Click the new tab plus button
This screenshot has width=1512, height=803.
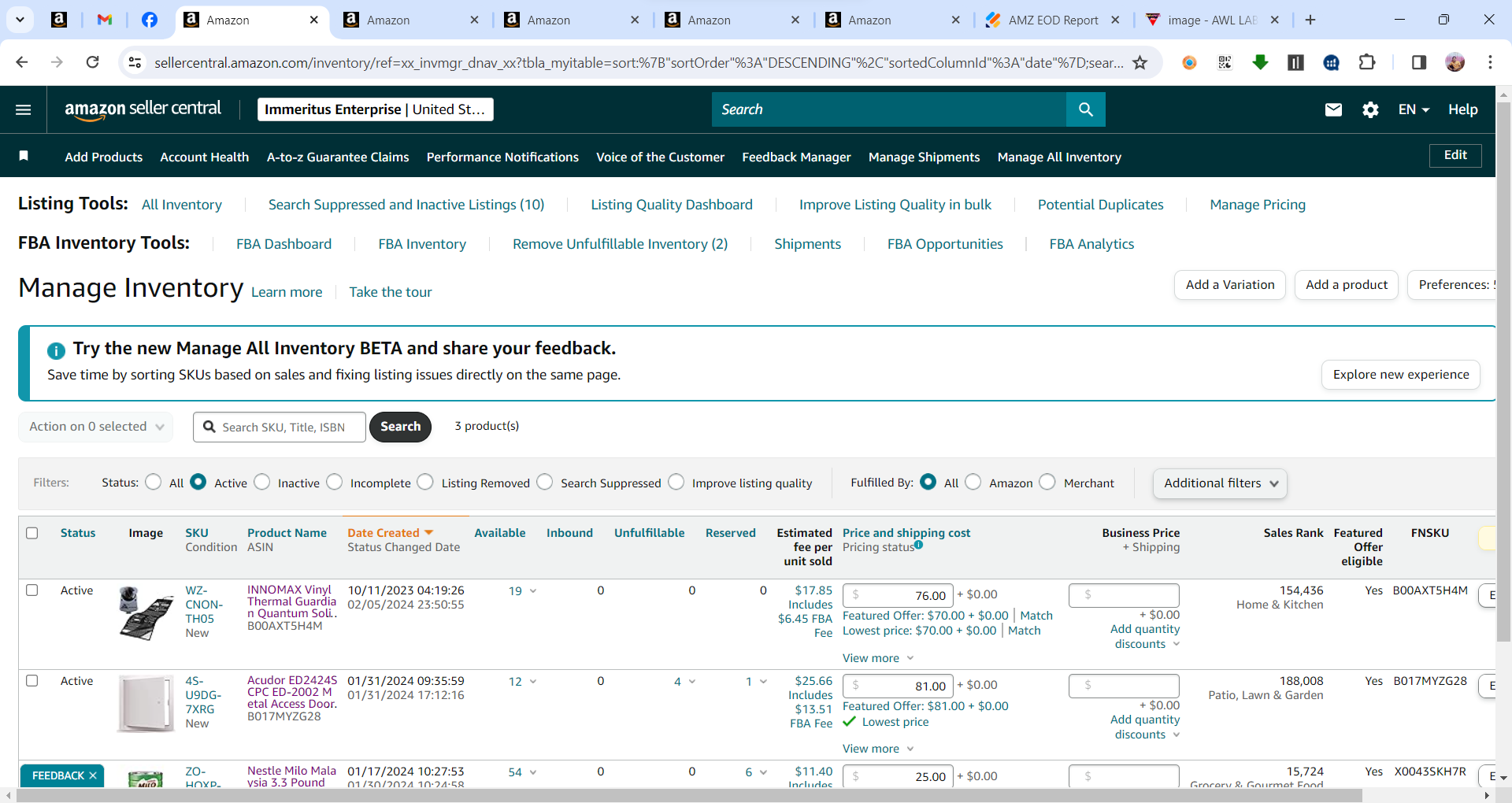(1310, 20)
